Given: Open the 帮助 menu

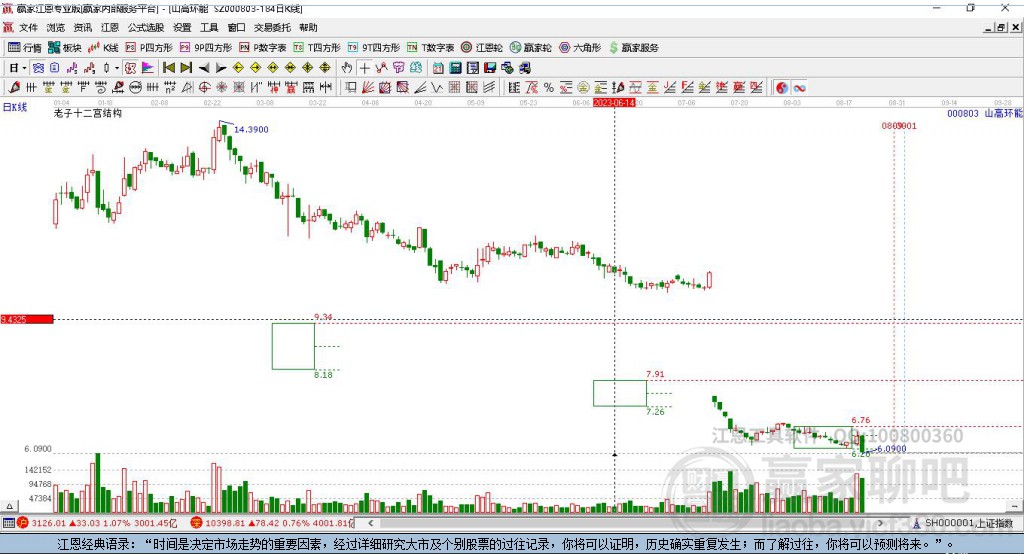Looking at the screenshot, I should 308,27.
